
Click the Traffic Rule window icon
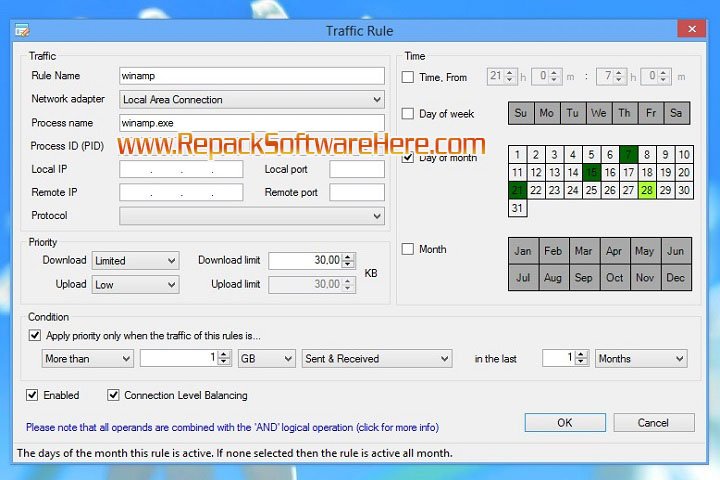[x=22, y=31]
